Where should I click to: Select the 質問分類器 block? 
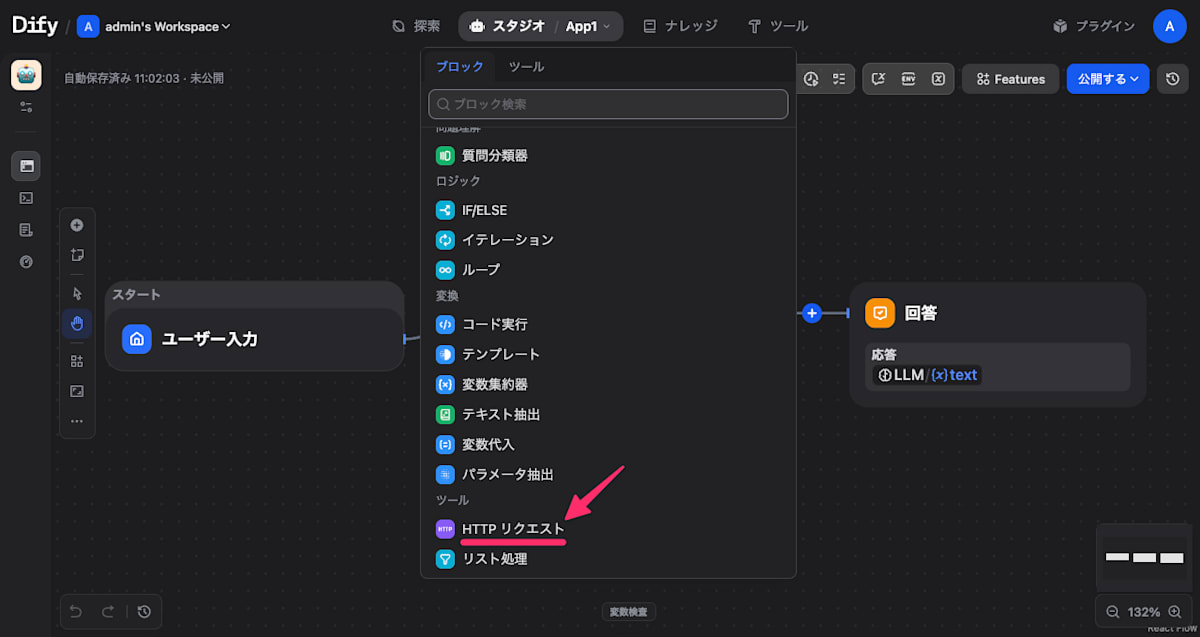tap(608, 156)
